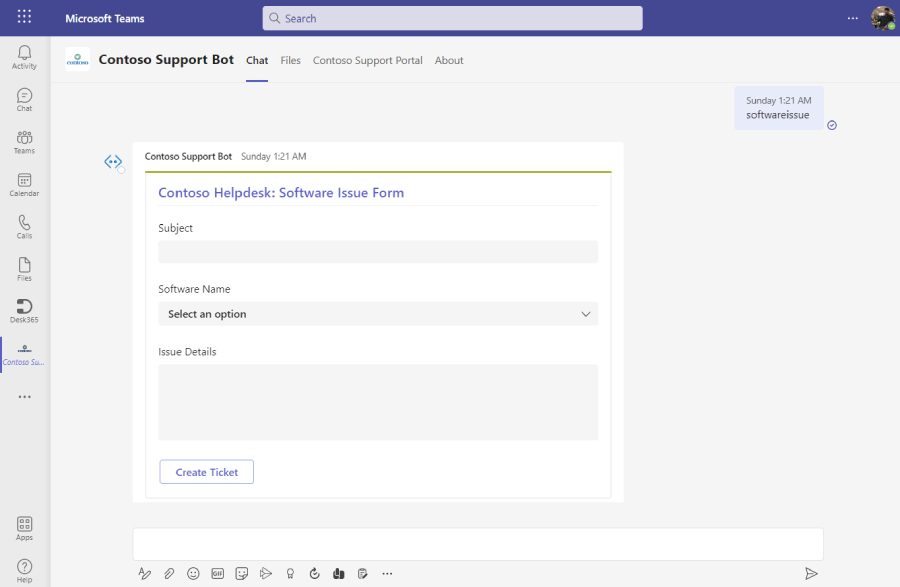Select Contoso Support app in sidebar
This screenshot has height=587, width=900.
click(24, 355)
